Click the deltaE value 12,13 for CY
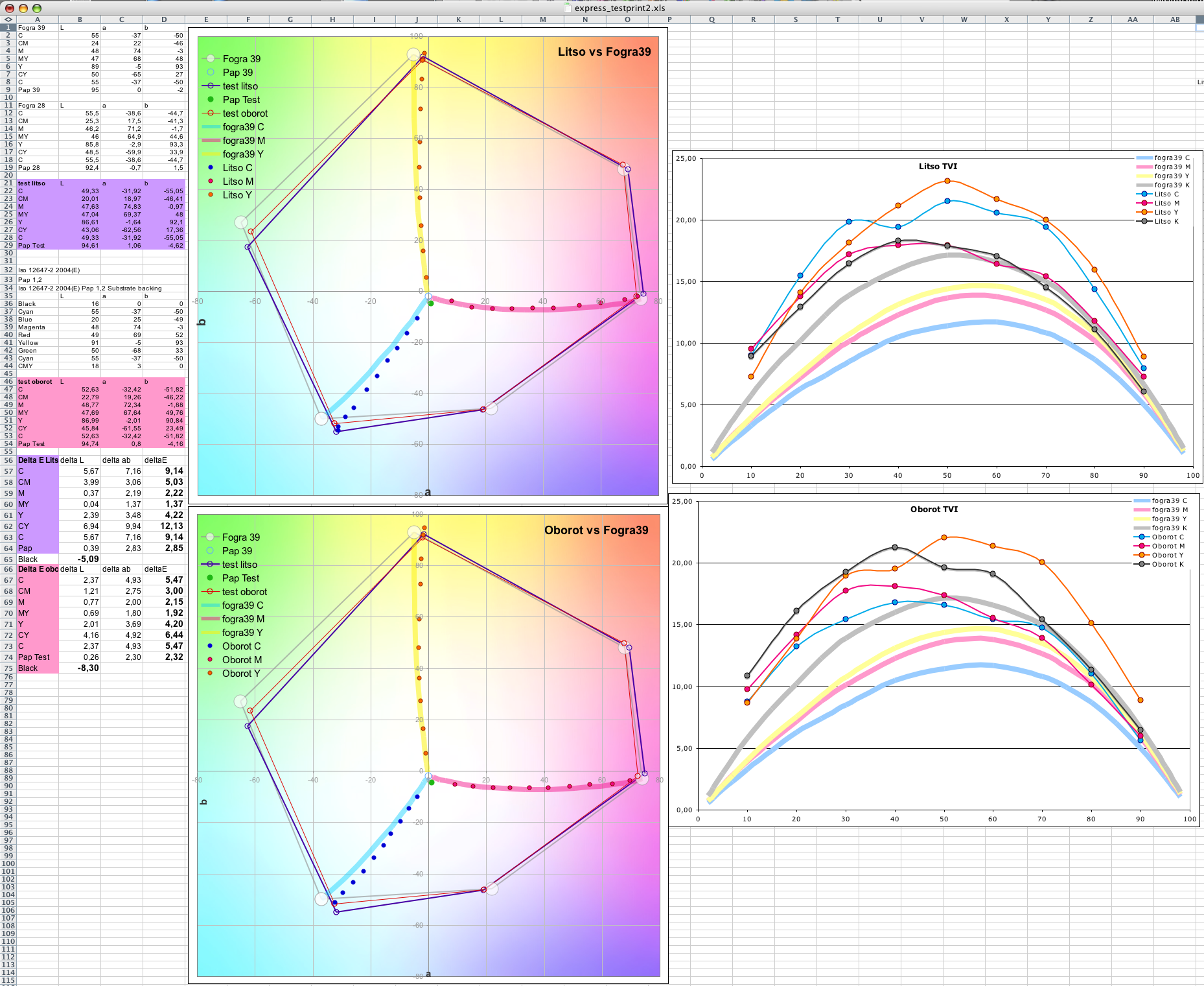 pyautogui.click(x=171, y=526)
